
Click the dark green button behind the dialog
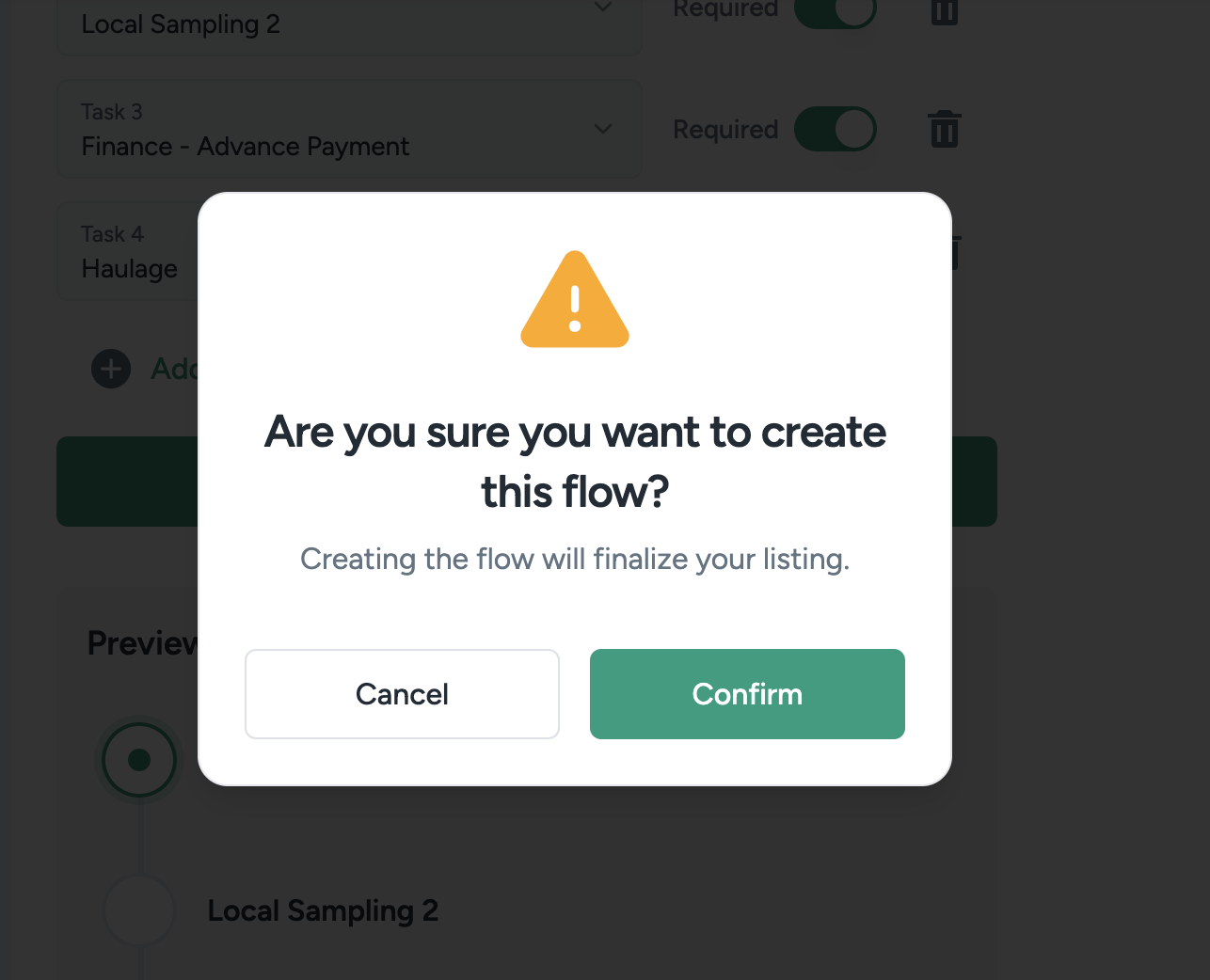tap(127, 482)
